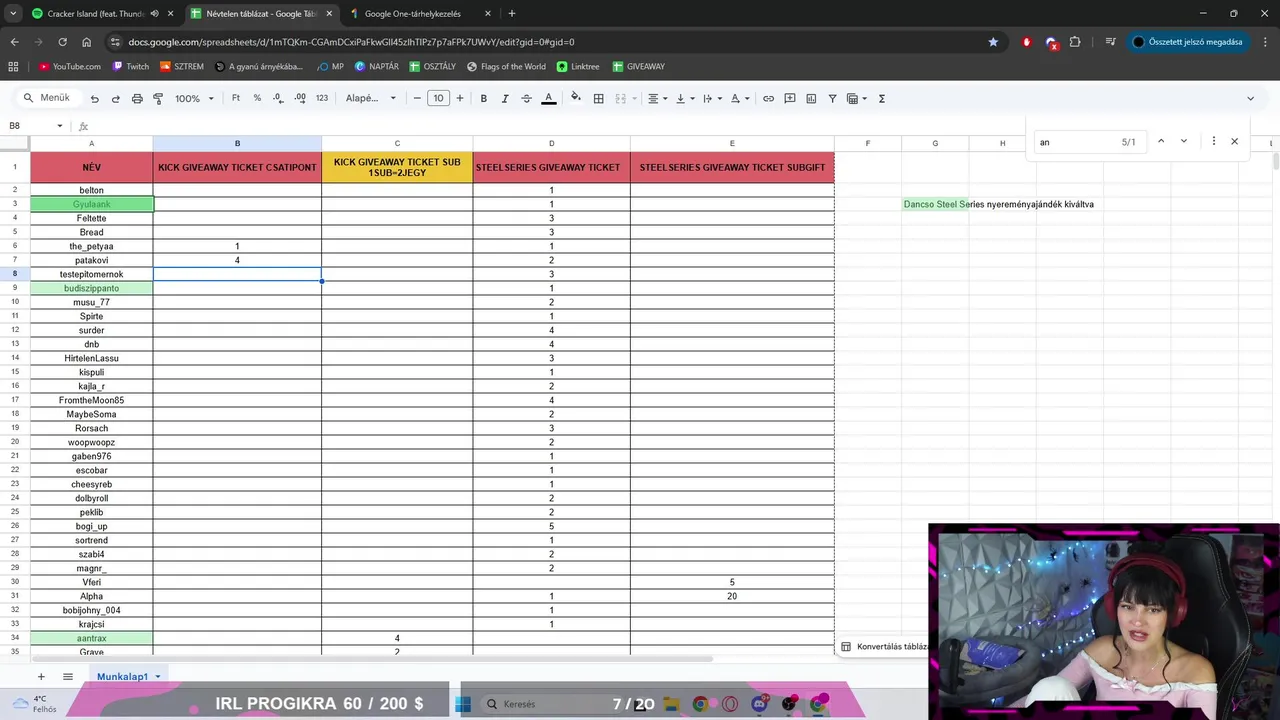The width and height of the screenshot is (1280, 720).
Task: Mute the Cracker Island tab audio
Action: (x=154, y=14)
